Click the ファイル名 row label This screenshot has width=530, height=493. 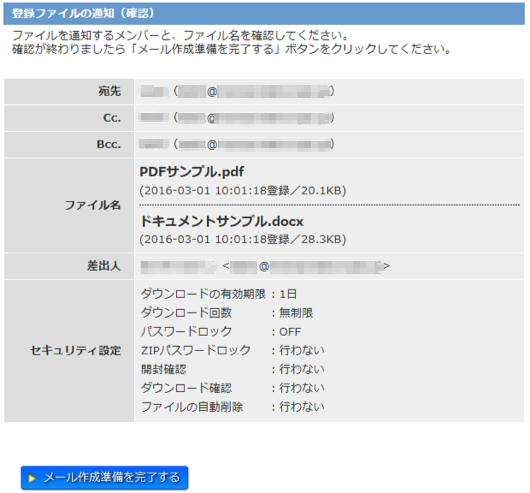(93, 205)
